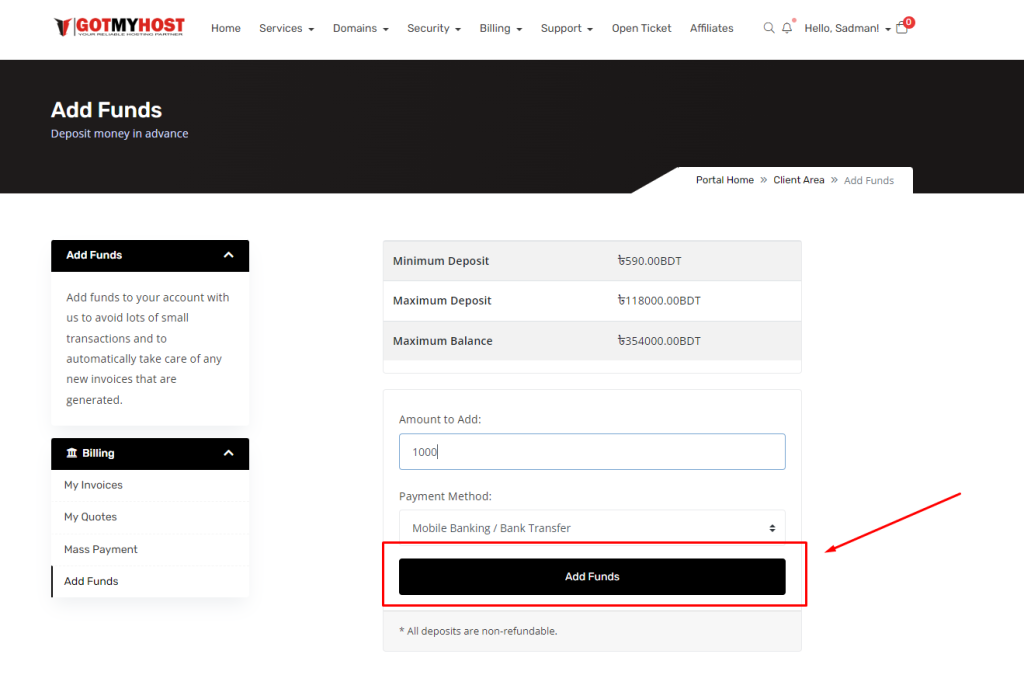Open the Support menu
Image resolution: width=1024 pixels, height=682 pixels.
[x=566, y=28]
